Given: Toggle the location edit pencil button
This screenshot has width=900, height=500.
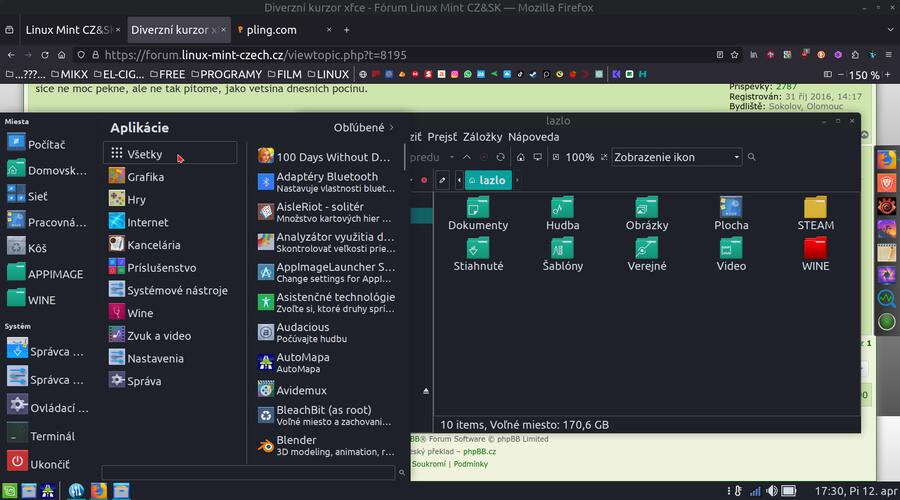Looking at the screenshot, I should coord(442,181).
